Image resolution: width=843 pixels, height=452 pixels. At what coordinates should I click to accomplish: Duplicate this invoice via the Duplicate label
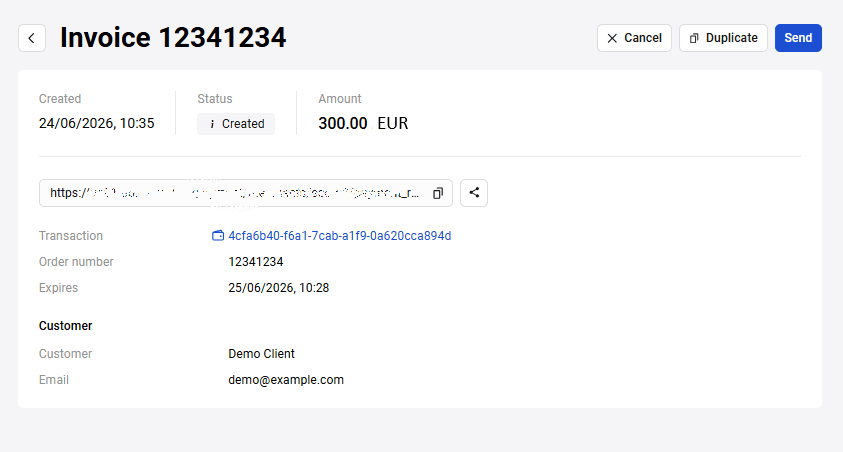click(x=731, y=38)
